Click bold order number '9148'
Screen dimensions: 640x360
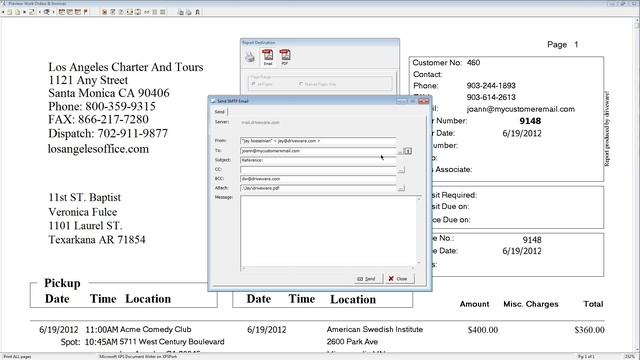[530, 121]
